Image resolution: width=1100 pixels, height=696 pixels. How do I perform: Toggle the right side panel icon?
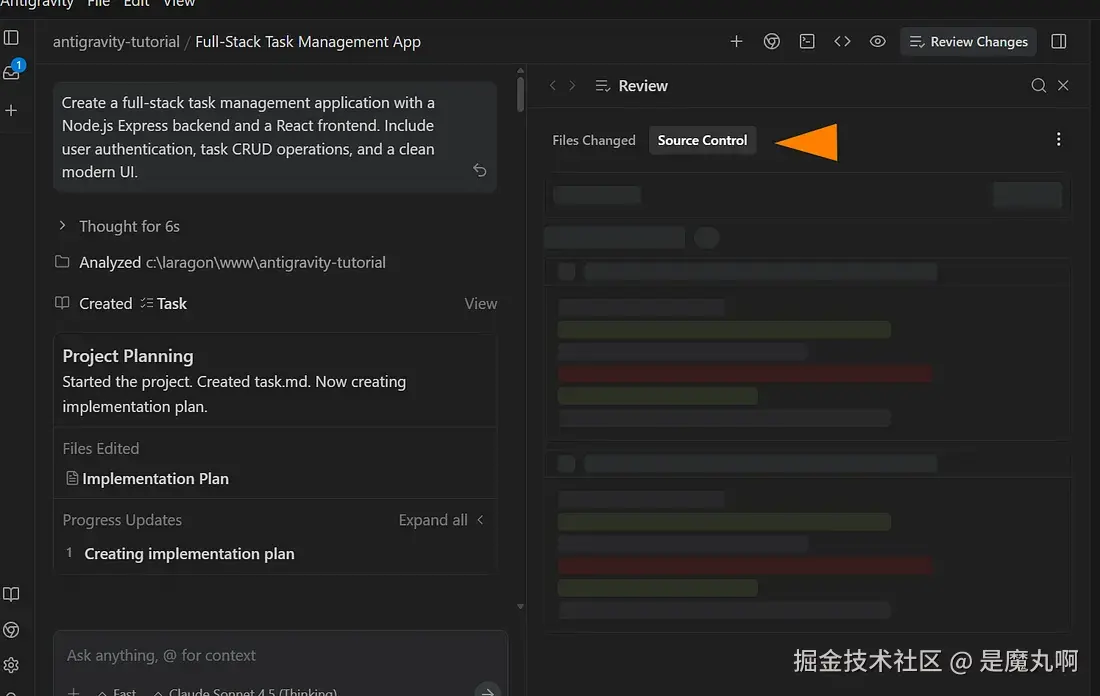pyautogui.click(x=1059, y=42)
